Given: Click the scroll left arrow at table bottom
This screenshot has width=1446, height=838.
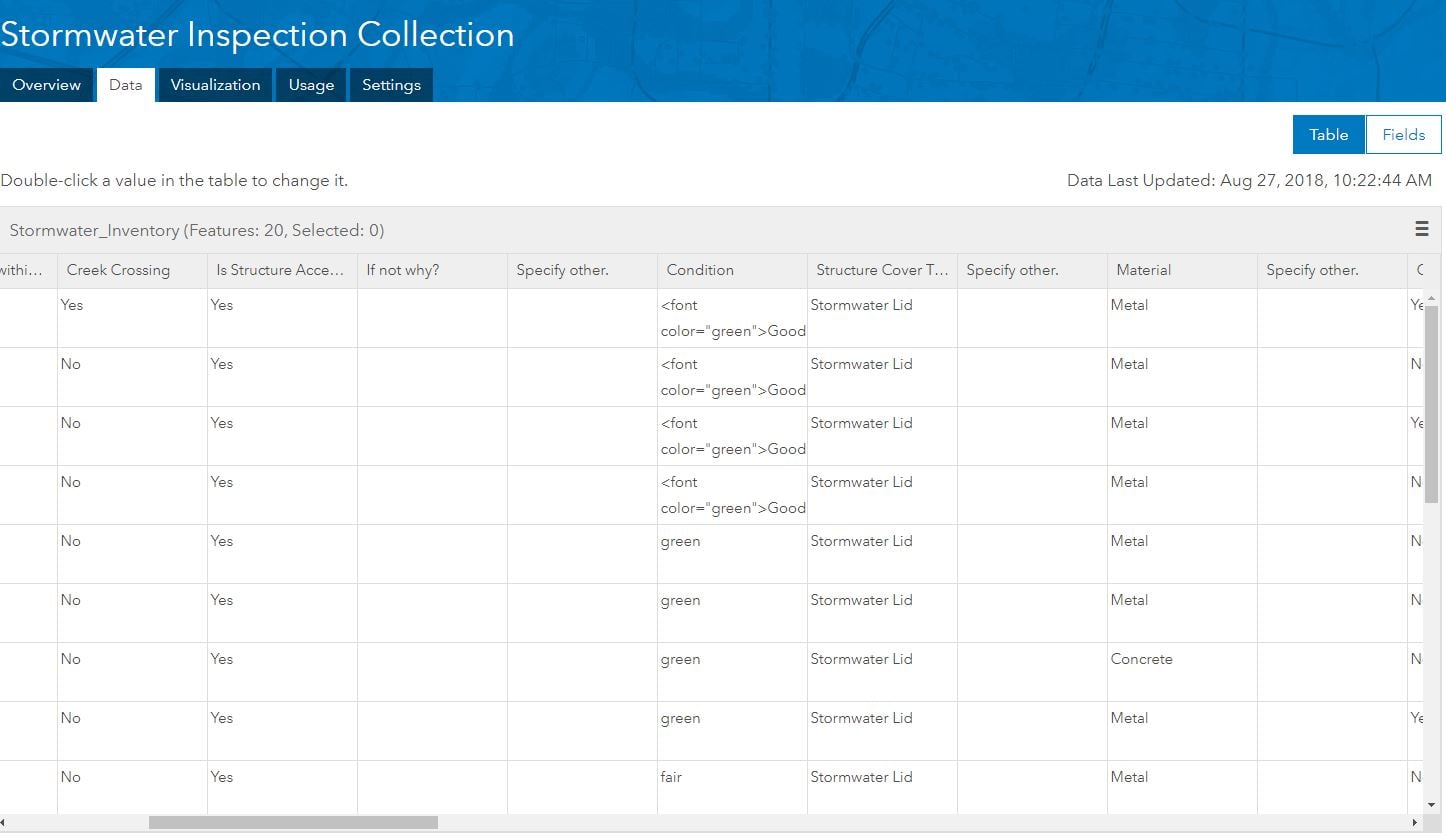Looking at the screenshot, I should [x=5, y=822].
